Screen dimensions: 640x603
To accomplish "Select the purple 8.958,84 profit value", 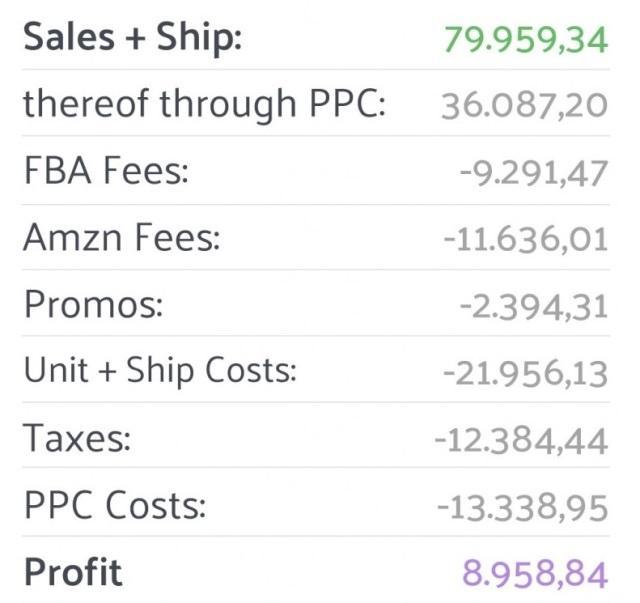I will [535, 574].
